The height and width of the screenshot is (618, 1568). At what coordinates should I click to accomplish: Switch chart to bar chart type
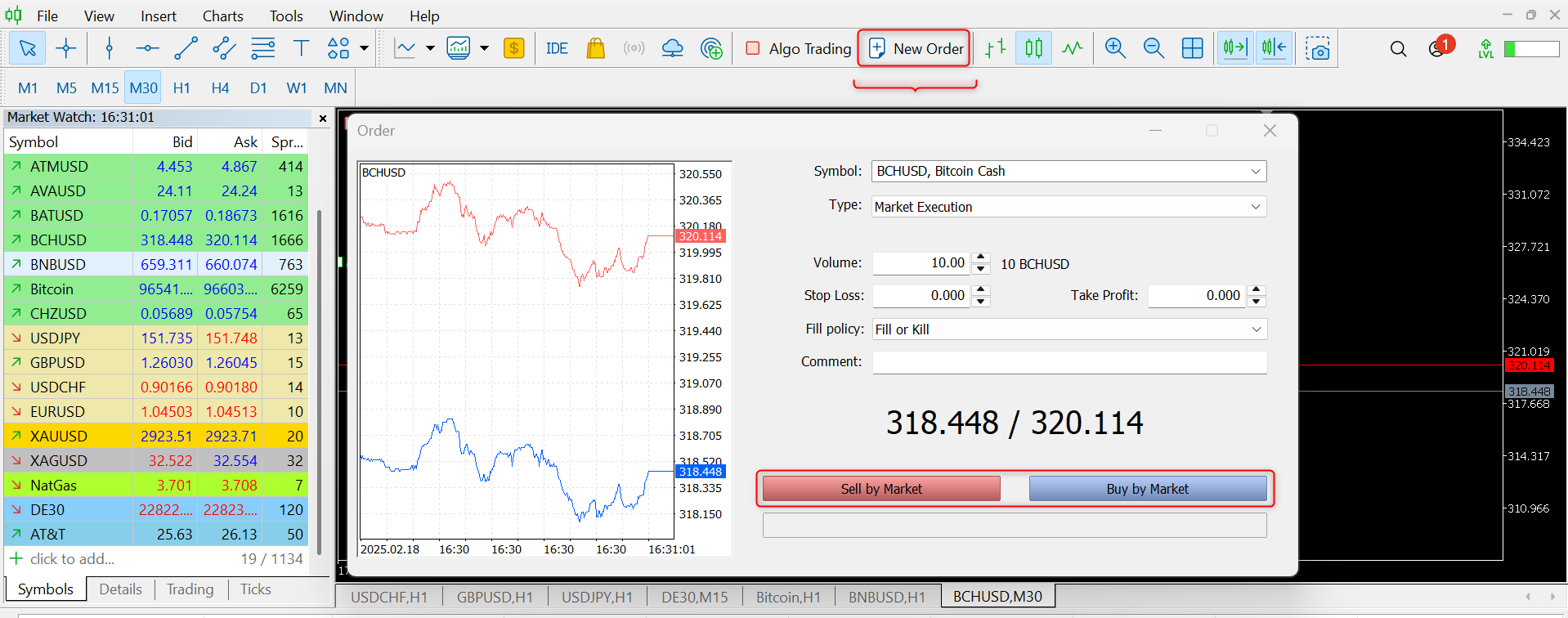(995, 48)
